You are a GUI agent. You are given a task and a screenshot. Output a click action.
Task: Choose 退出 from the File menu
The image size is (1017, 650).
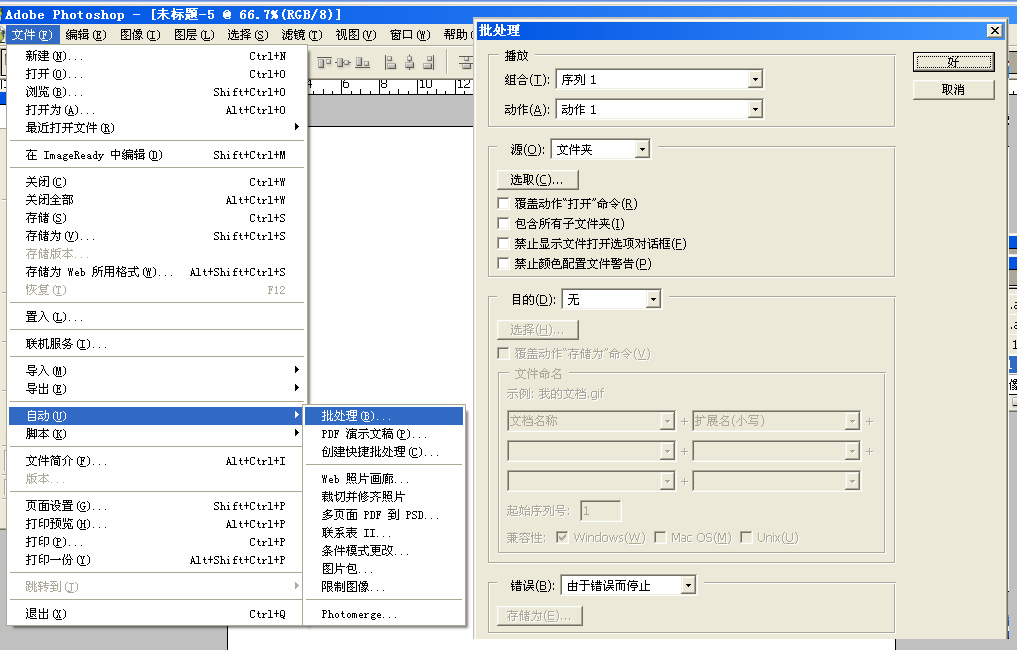156,614
